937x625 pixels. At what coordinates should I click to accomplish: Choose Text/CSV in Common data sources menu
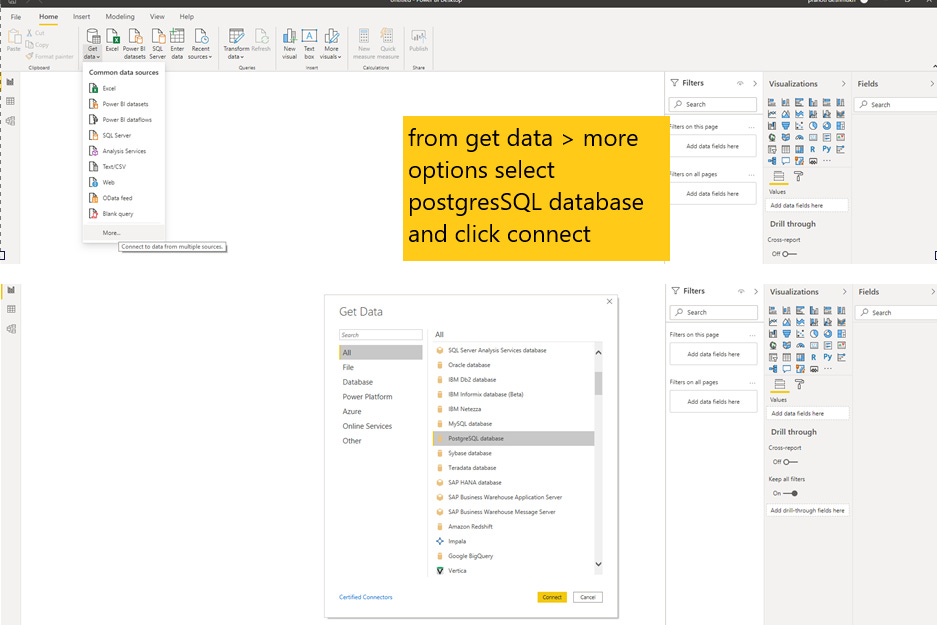[124, 167]
